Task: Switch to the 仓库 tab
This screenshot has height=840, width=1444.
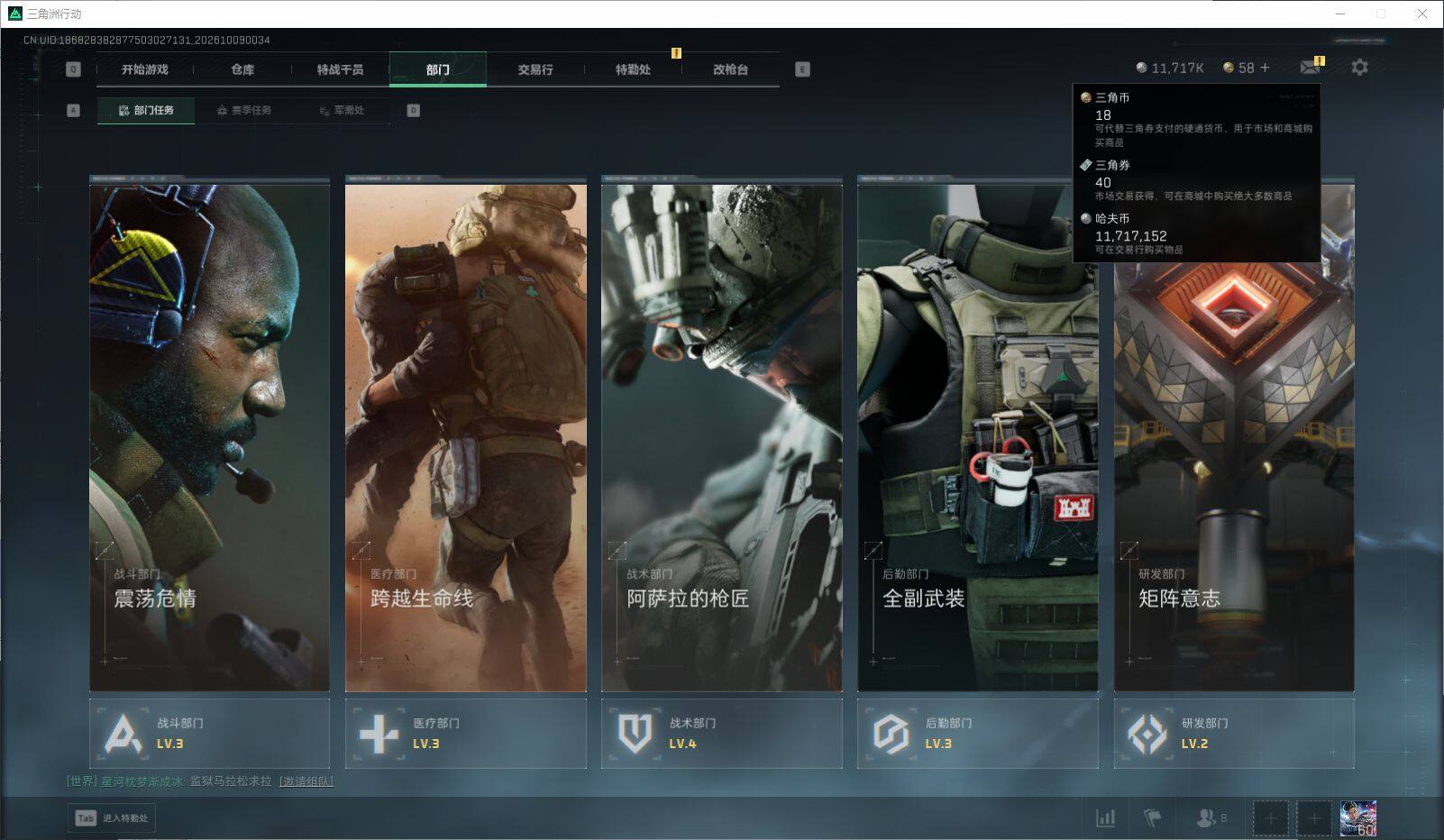Action: point(242,69)
